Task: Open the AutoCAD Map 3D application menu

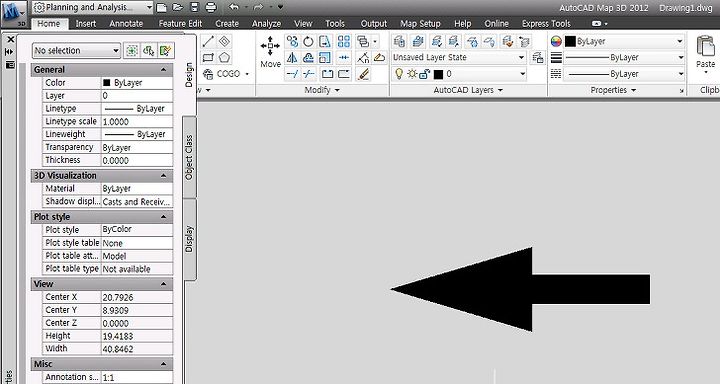Action: (x=13, y=14)
